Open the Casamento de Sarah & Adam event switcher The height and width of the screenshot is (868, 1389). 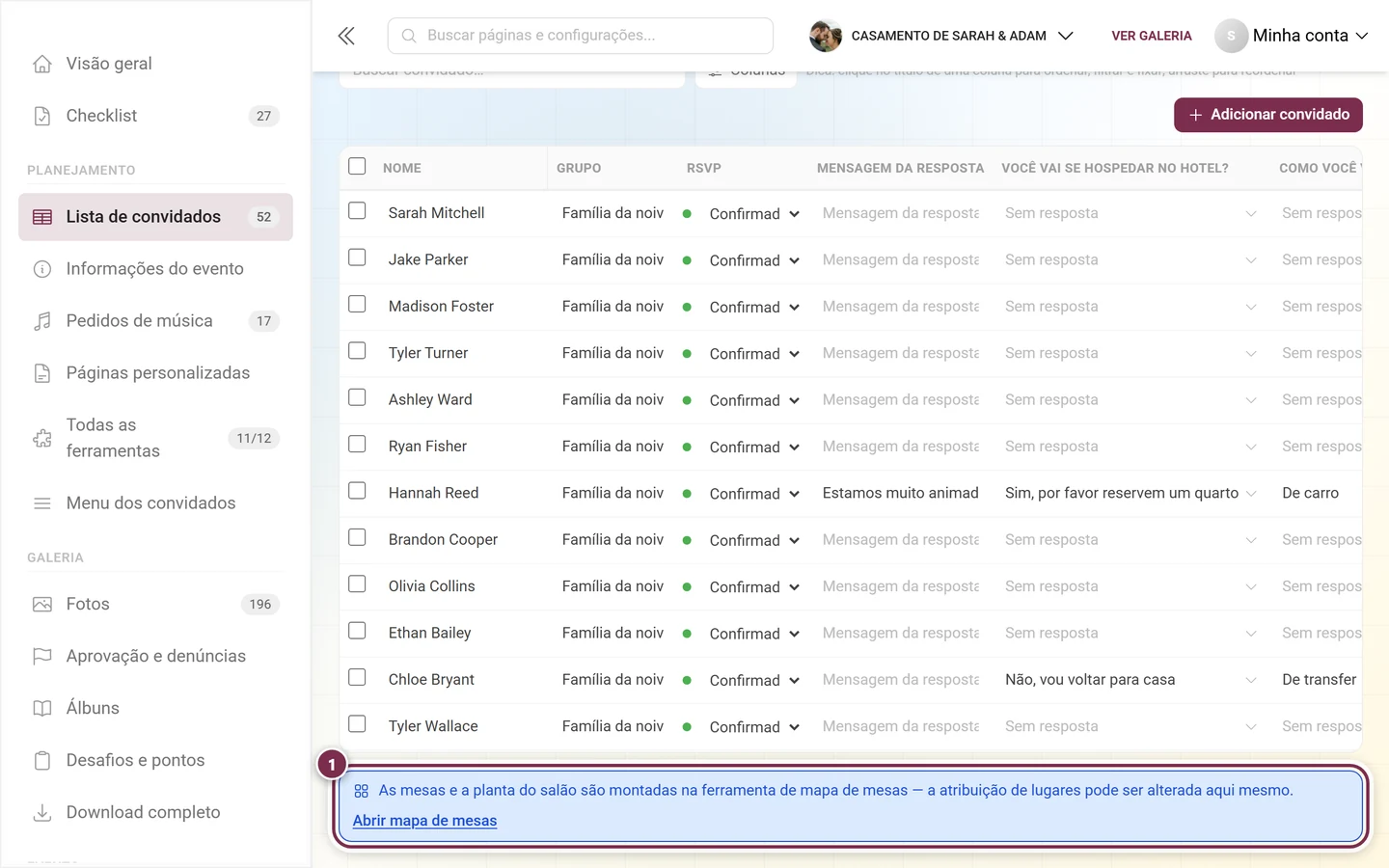(x=941, y=36)
